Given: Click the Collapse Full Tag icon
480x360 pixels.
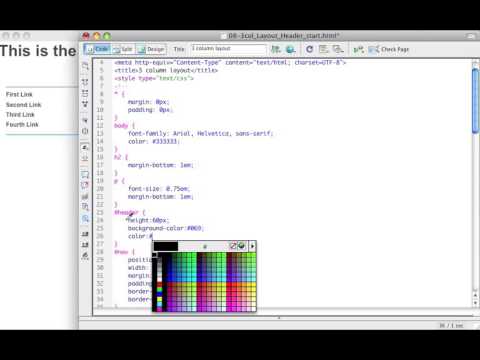Looking at the screenshot, I should [x=85, y=82].
